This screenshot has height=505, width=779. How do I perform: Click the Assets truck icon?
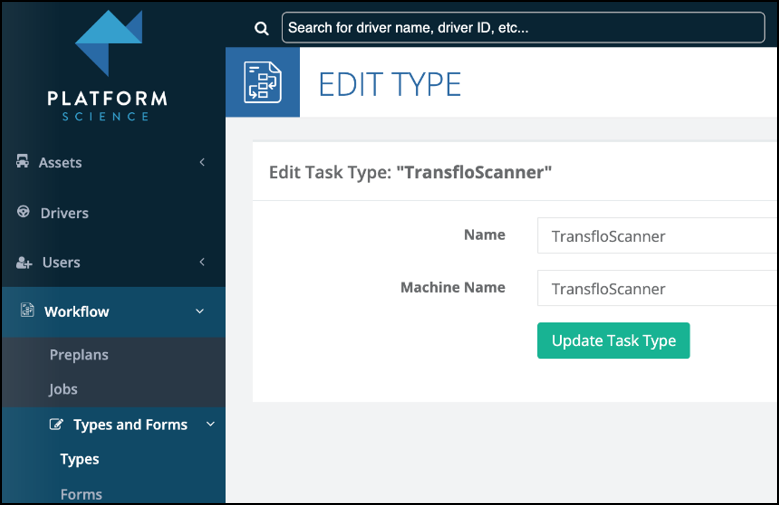tap(22, 161)
